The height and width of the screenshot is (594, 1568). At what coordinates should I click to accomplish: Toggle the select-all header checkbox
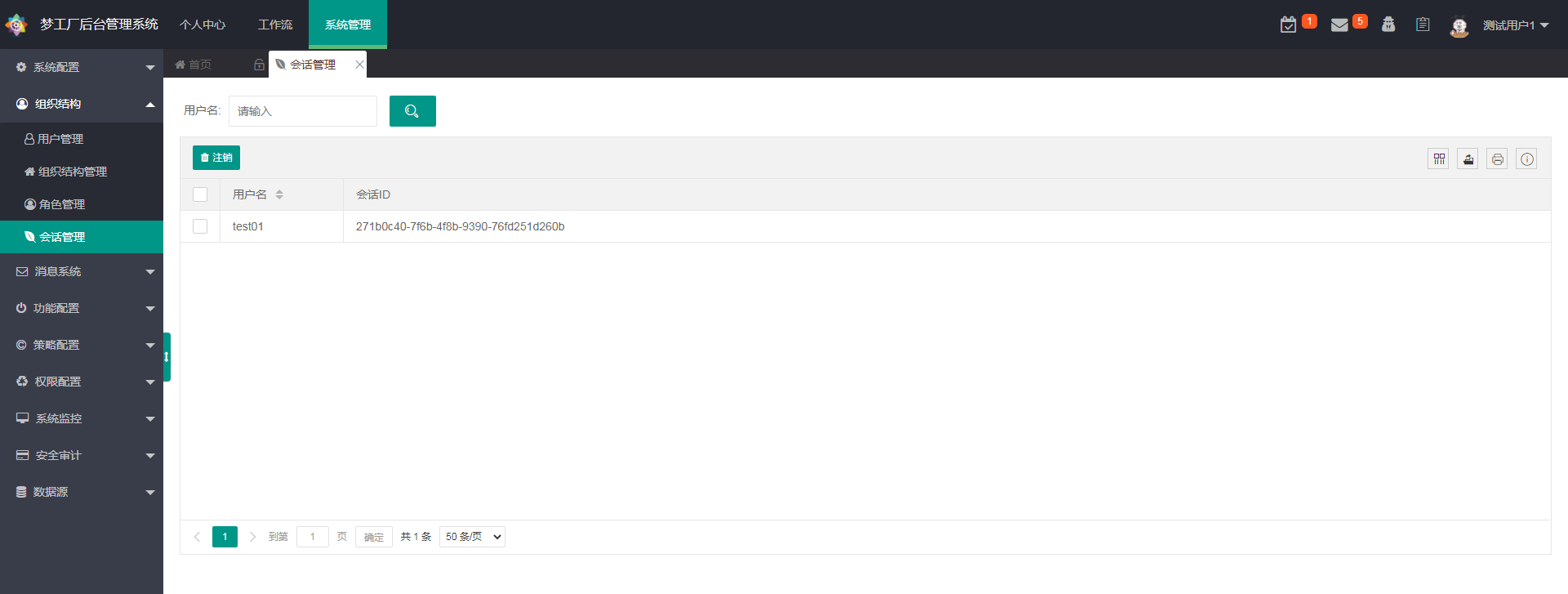point(200,194)
